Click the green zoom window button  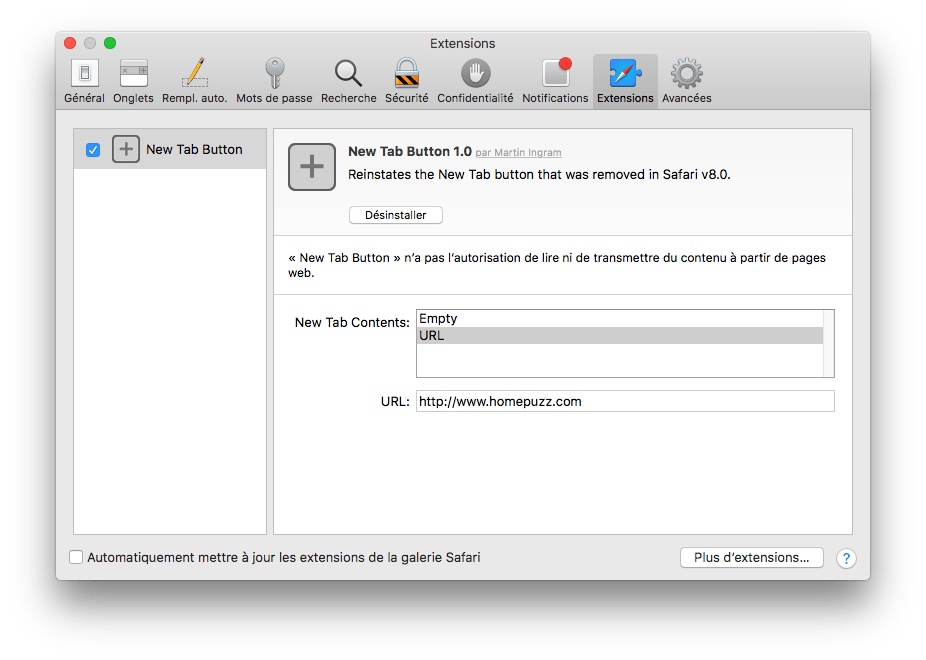110,43
